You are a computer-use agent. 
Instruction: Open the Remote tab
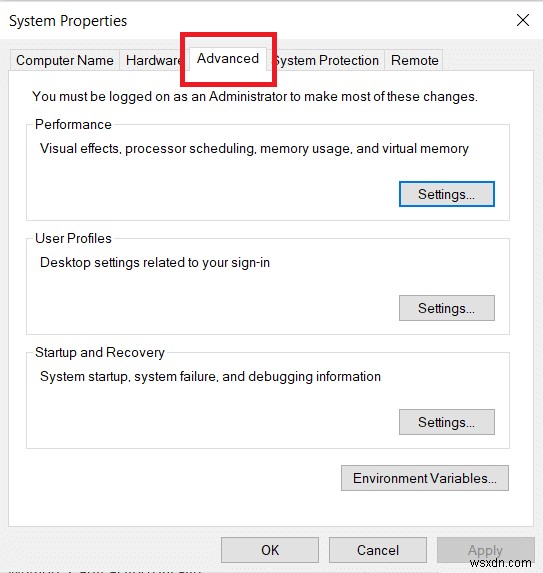click(x=414, y=60)
